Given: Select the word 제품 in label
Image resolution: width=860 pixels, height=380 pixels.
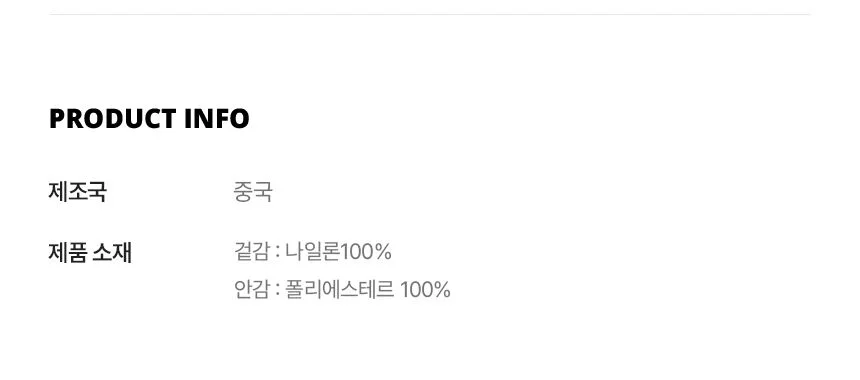Looking at the screenshot, I should point(67,253).
